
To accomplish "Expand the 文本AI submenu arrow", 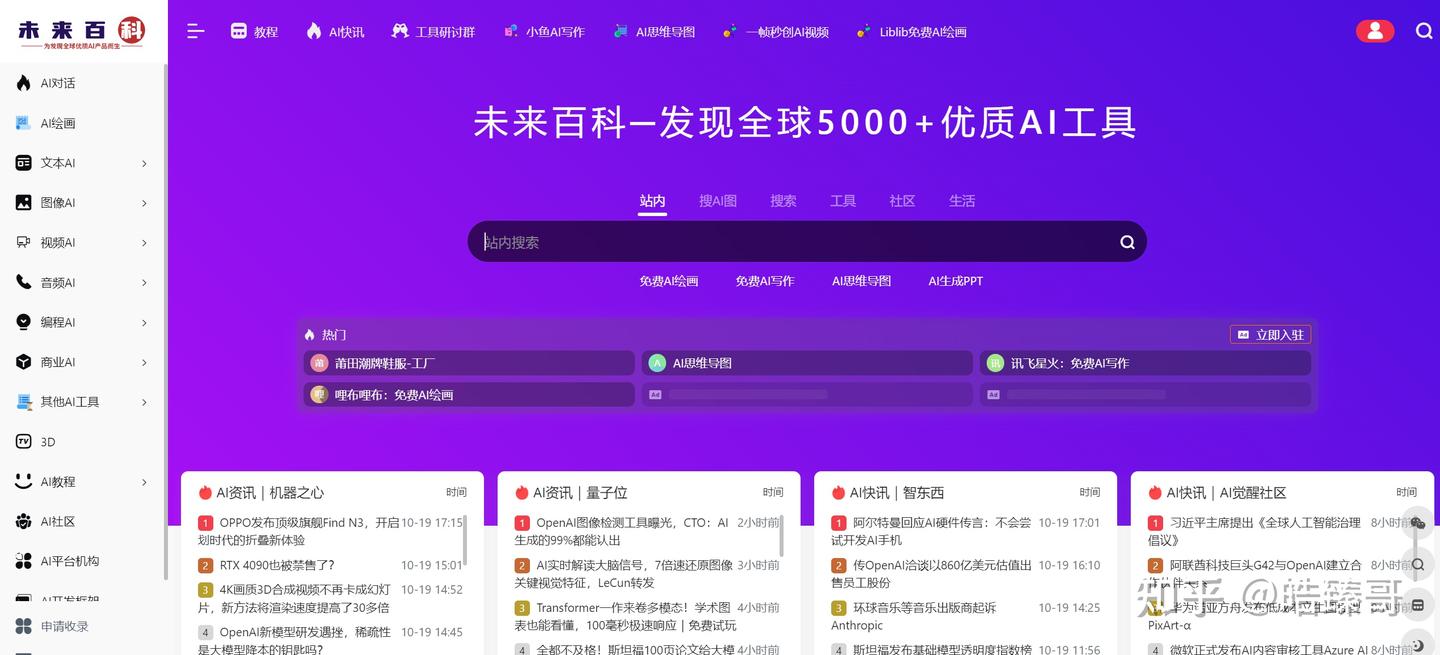I will click(x=144, y=163).
